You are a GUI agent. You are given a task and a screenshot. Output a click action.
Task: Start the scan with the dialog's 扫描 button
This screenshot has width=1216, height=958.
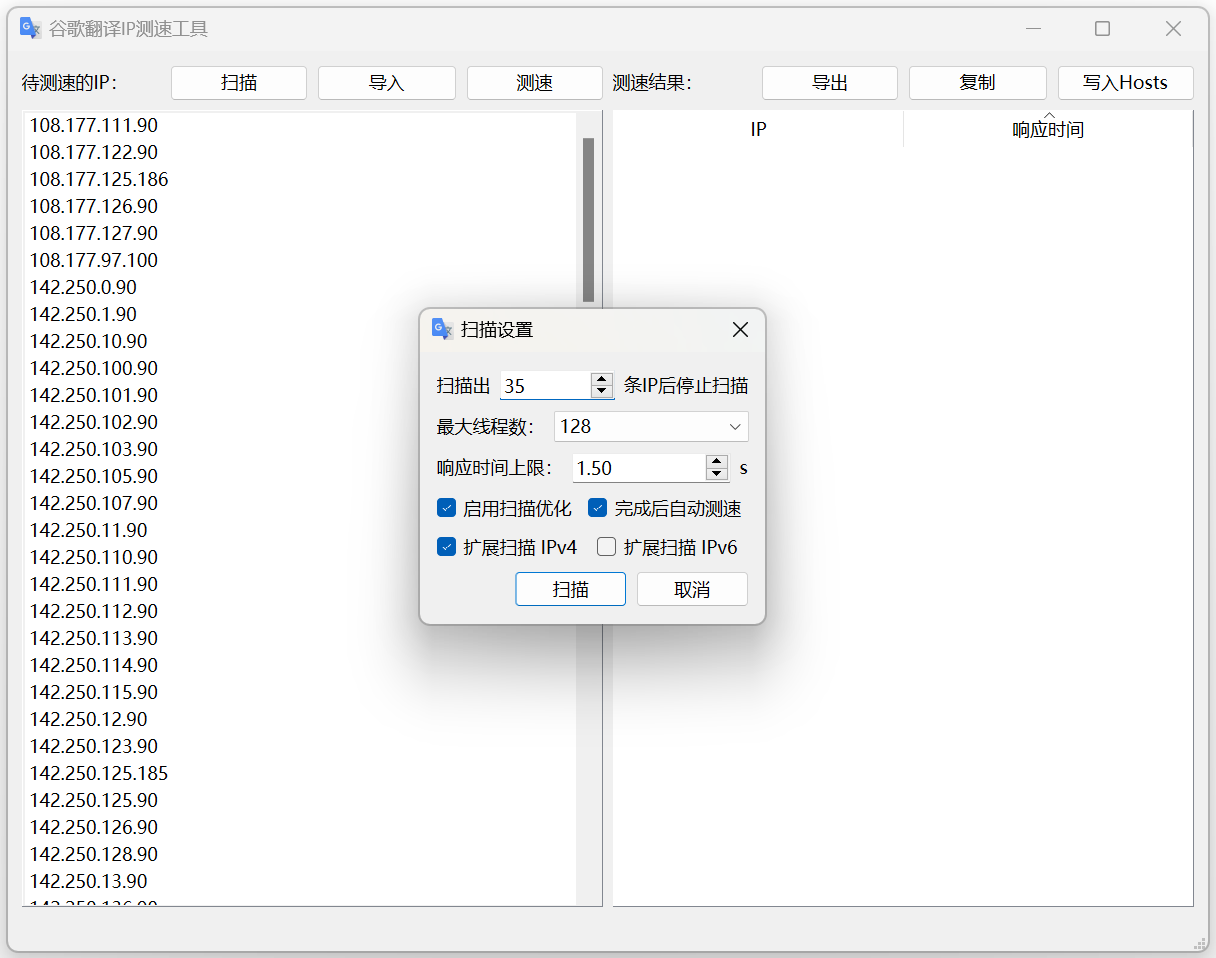click(x=571, y=589)
